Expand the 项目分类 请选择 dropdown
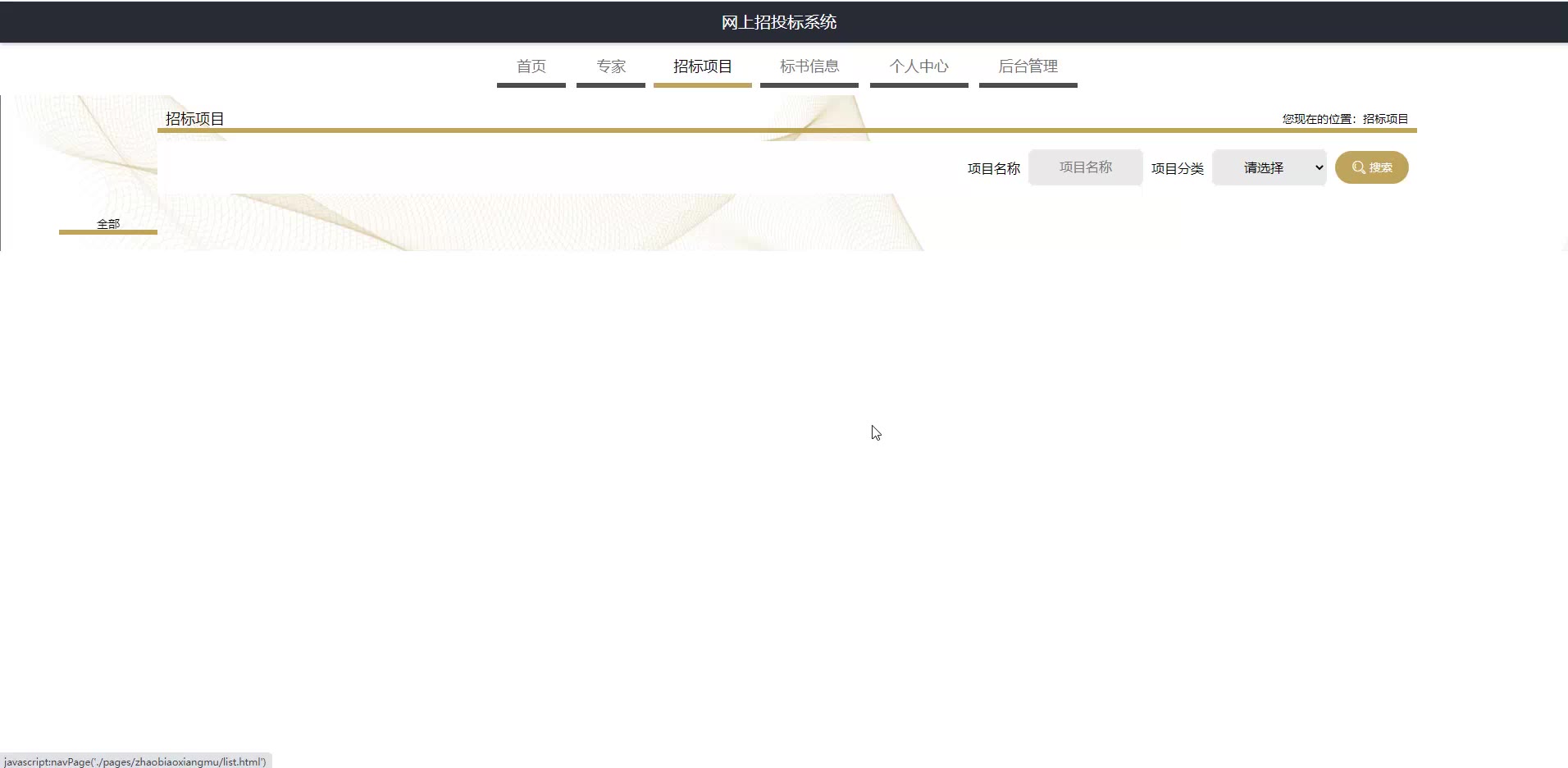This screenshot has height=768, width=1568. 1269,167
